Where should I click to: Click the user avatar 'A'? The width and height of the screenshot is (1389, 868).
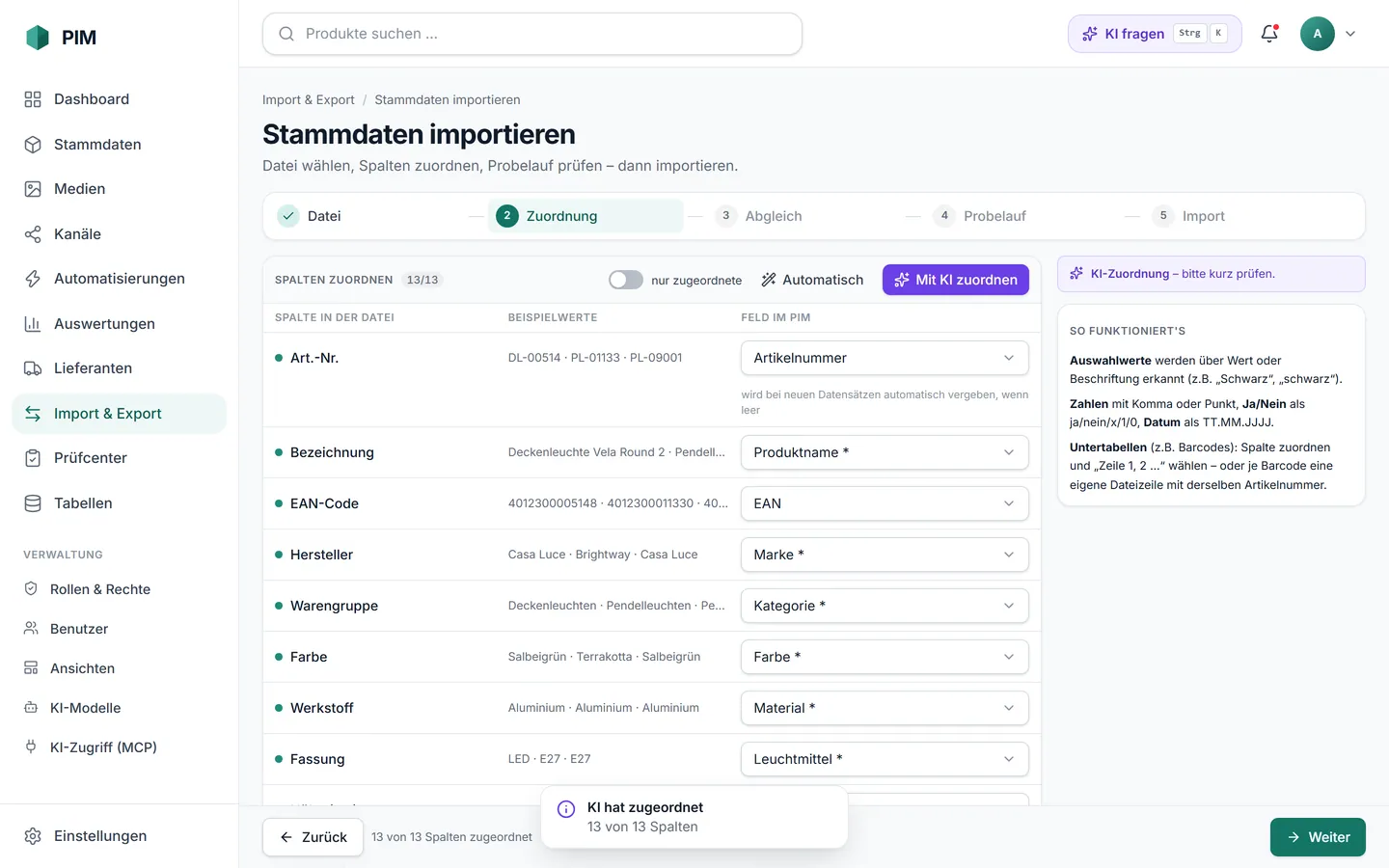(1318, 34)
